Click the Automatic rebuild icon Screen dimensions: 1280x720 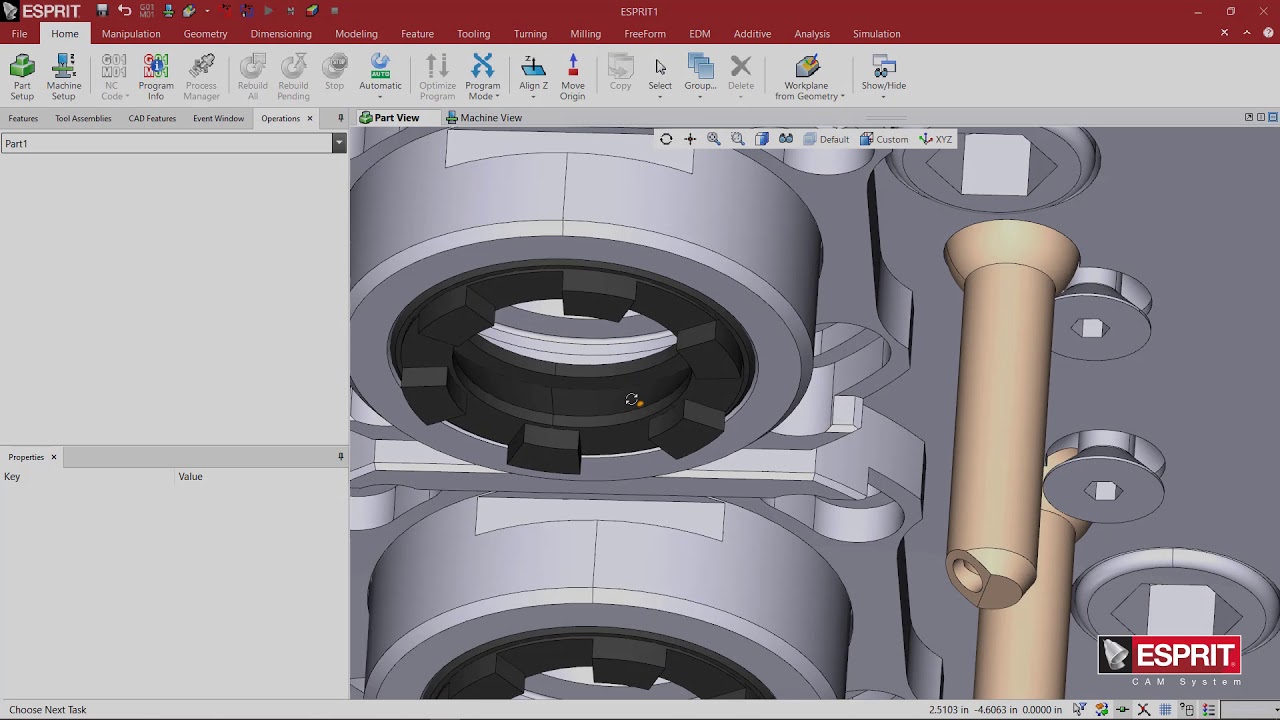(x=380, y=66)
